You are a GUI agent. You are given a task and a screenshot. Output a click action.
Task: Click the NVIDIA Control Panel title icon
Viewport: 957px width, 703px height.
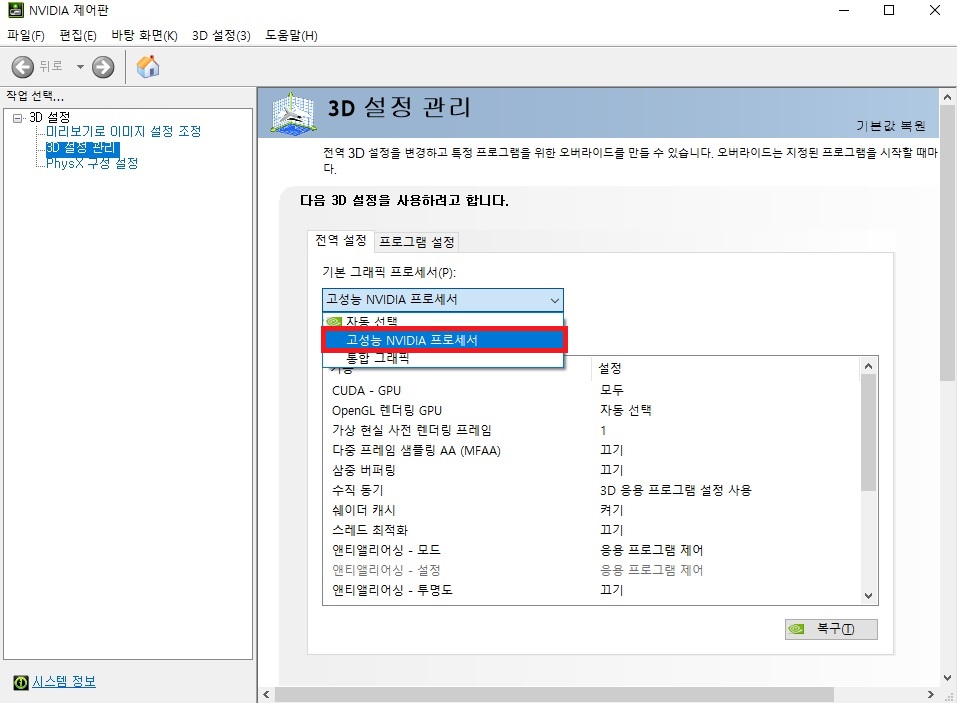15,10
